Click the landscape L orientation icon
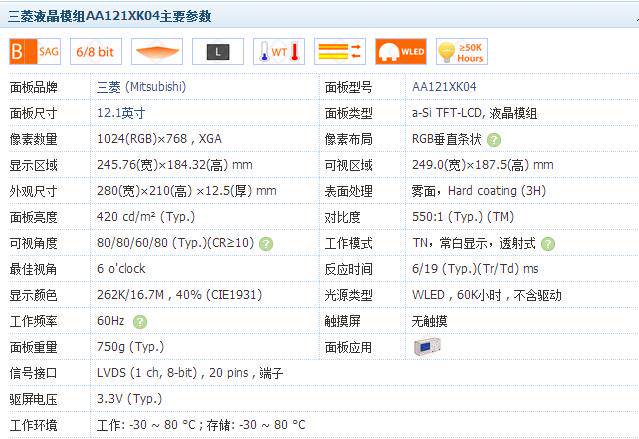Image resolution: width=639 pixels, height=439 pixels. point(218,52)
